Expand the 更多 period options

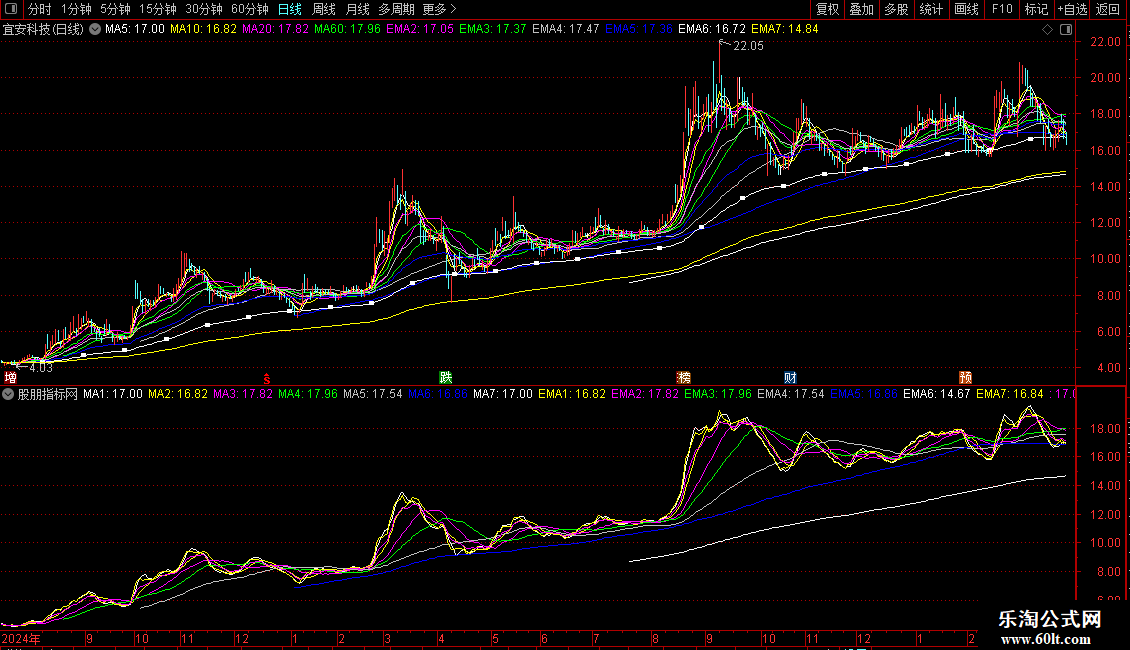440,9
